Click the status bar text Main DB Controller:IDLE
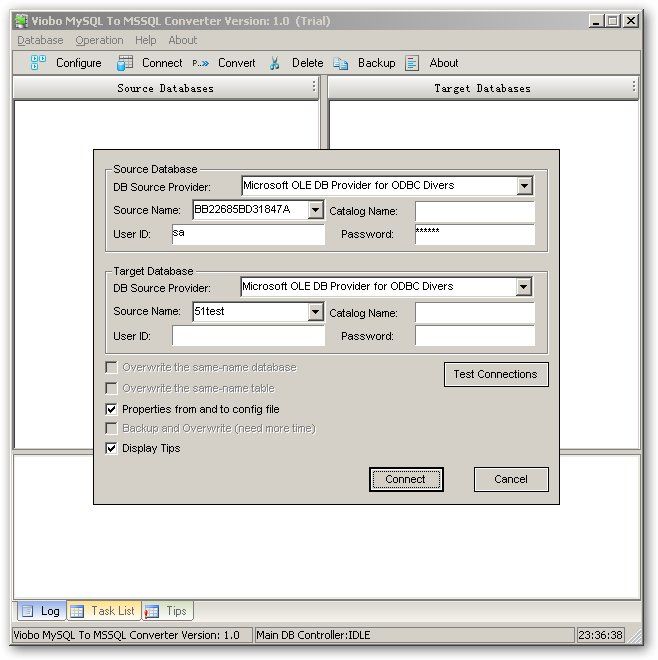This screenshot has width=658, height=660. click(x=313, y=635)
